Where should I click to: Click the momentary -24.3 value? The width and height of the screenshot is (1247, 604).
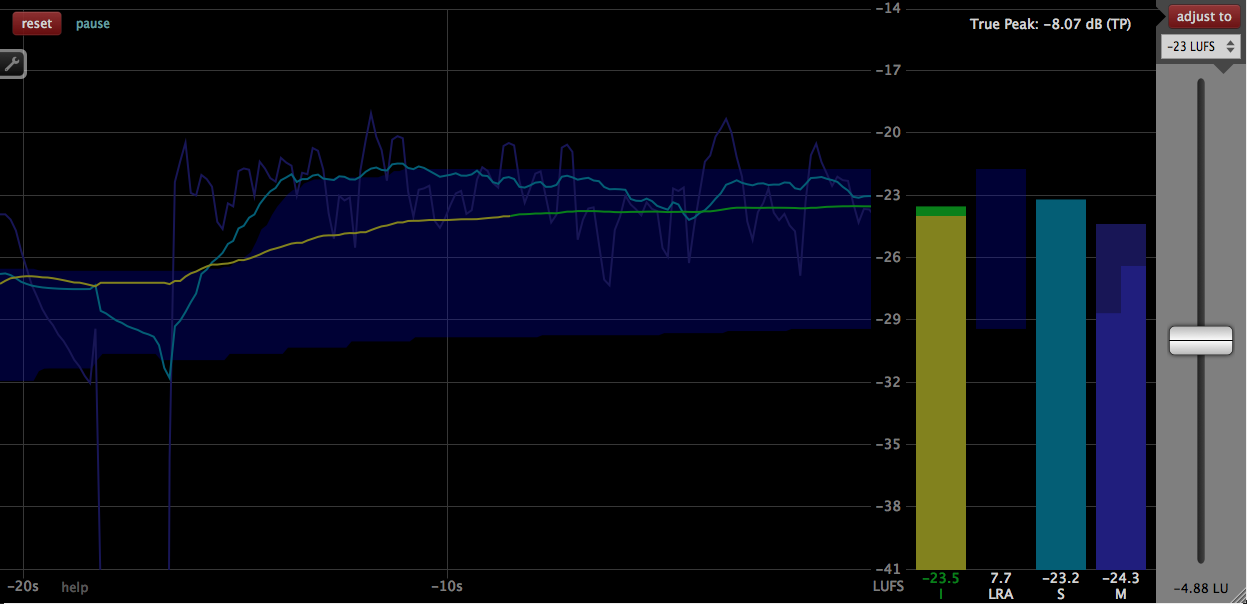coord(1120,579)
